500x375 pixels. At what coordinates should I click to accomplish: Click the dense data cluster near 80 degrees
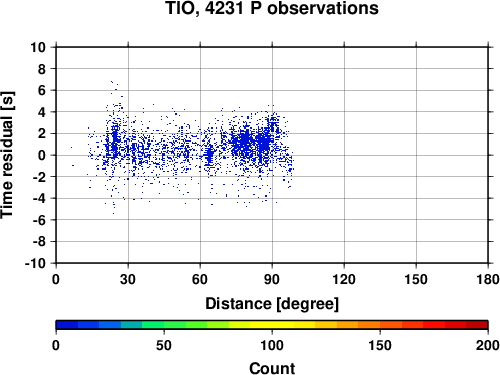point(246,142)
